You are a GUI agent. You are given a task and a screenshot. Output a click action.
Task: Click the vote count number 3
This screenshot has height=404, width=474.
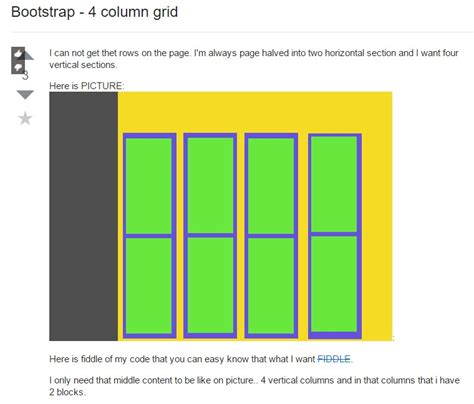(26, 76)
